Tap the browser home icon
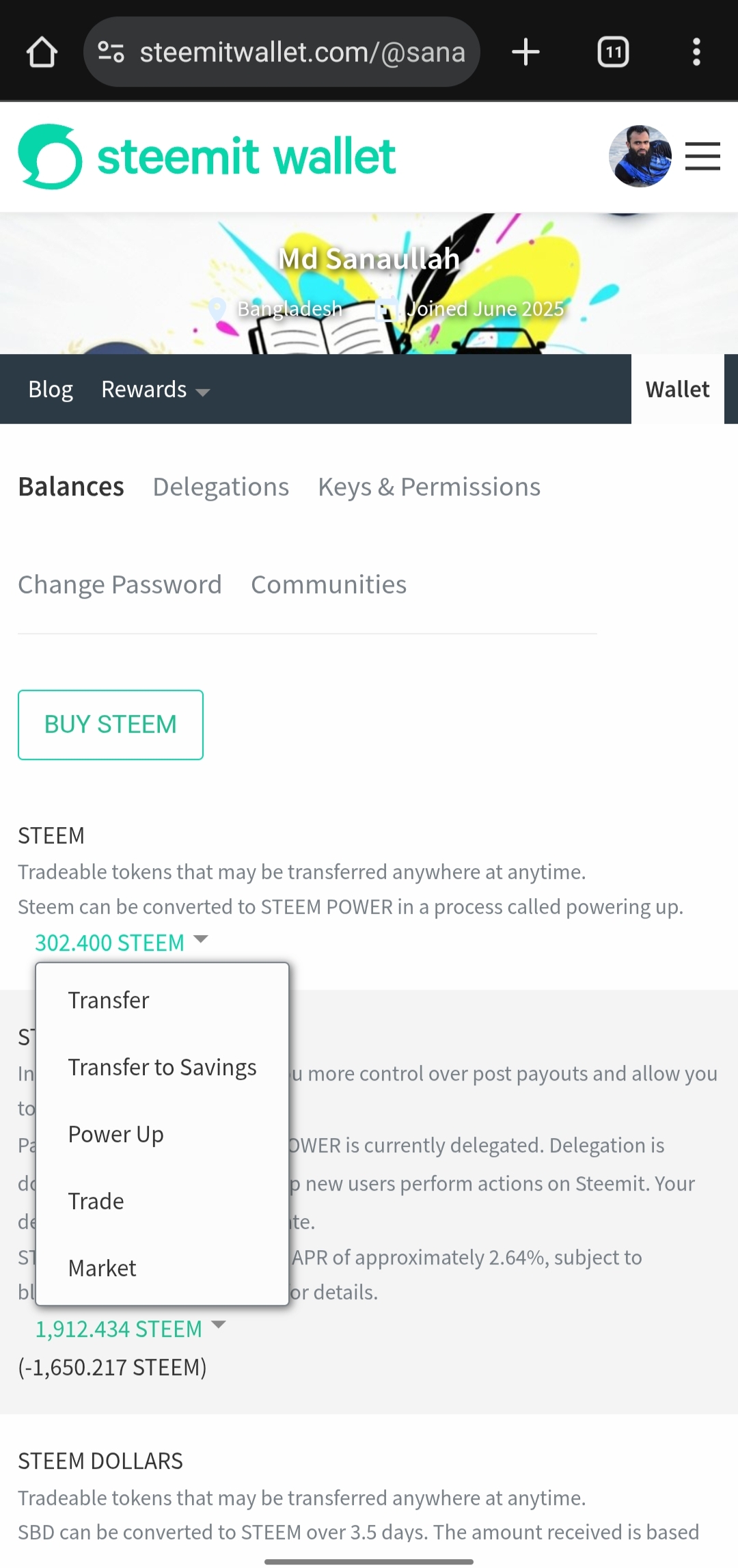 coord(42,52)
